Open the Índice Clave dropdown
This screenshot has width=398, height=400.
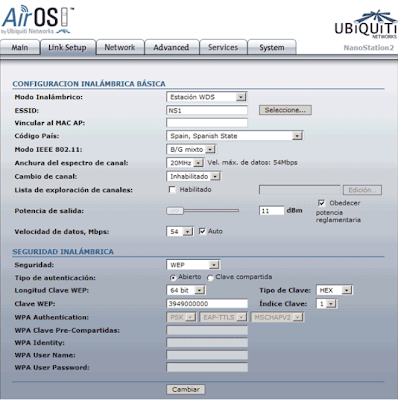pyautogui.click(x=327, y=303)
